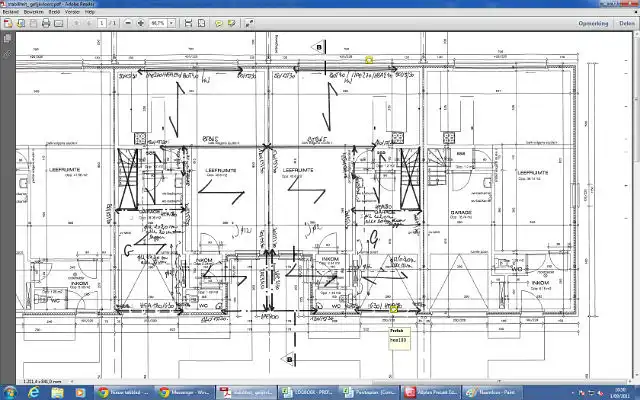
Task: Zoom out with the minus button
Action: pos(126,22)
